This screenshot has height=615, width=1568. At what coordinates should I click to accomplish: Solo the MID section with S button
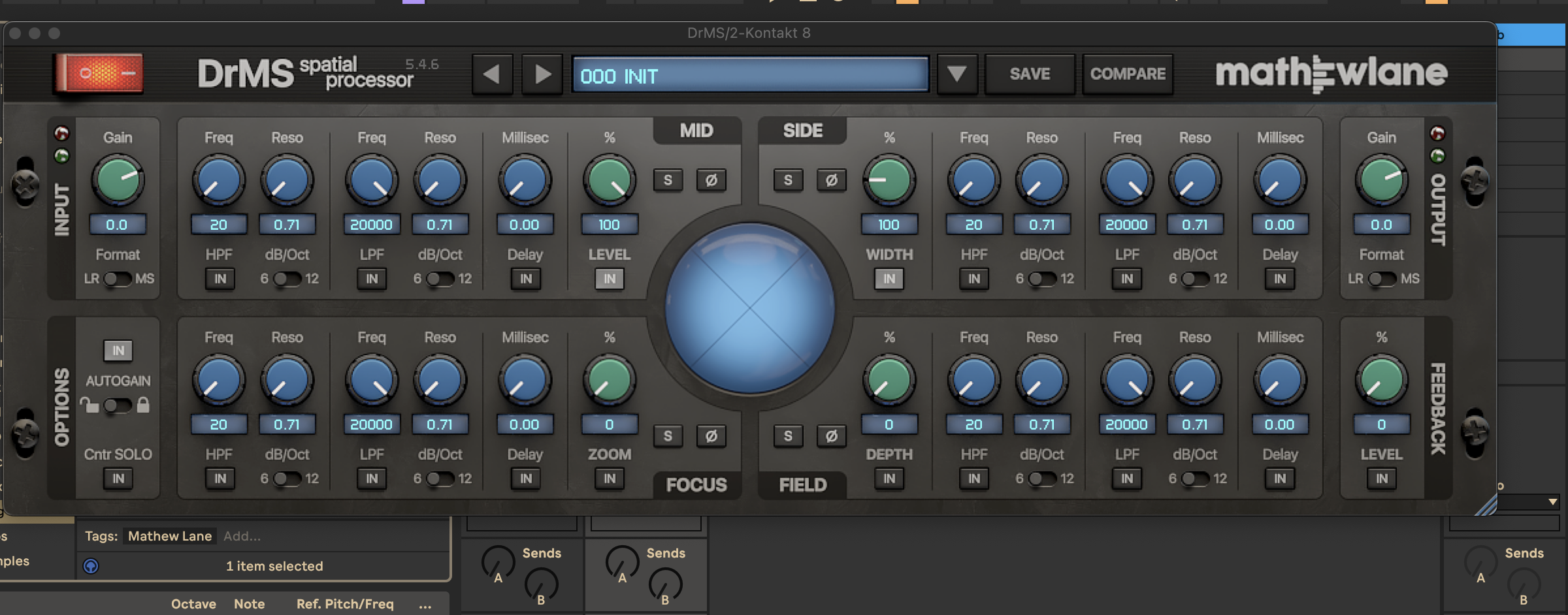(x=668, y=180)
